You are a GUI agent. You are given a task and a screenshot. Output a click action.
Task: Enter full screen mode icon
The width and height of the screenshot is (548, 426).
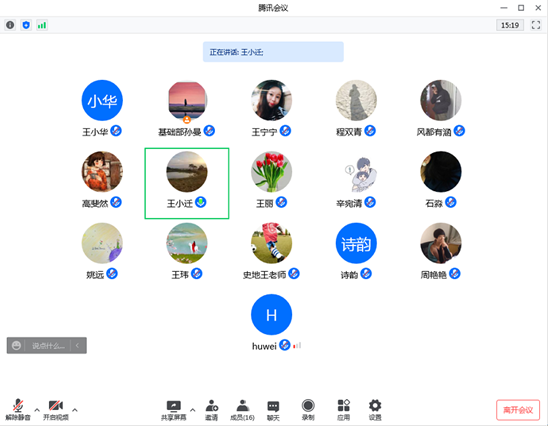point(536,25)
